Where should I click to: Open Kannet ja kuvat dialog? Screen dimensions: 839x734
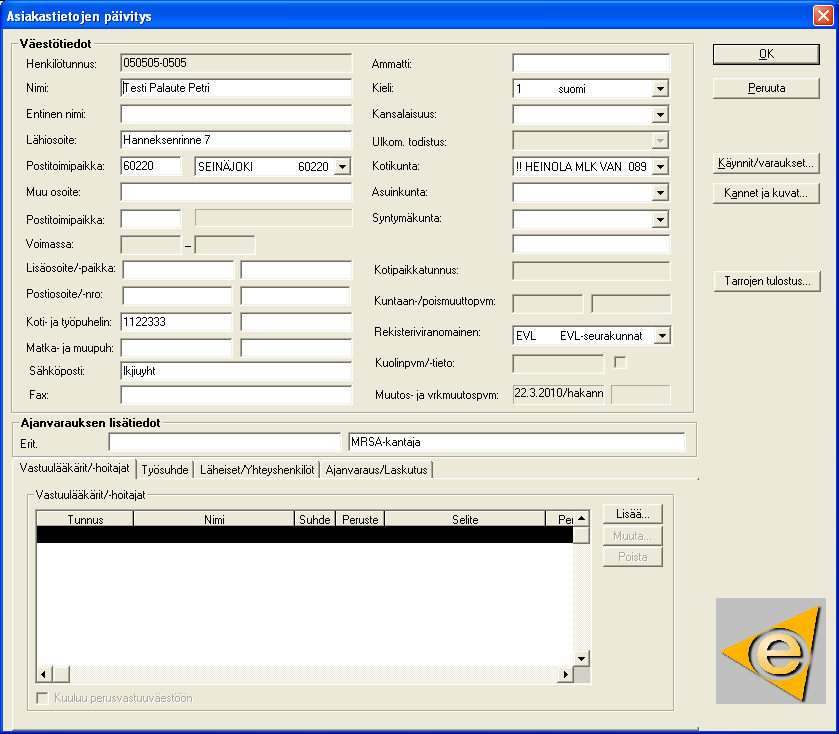pyautogui.click(x=766, y=193)
